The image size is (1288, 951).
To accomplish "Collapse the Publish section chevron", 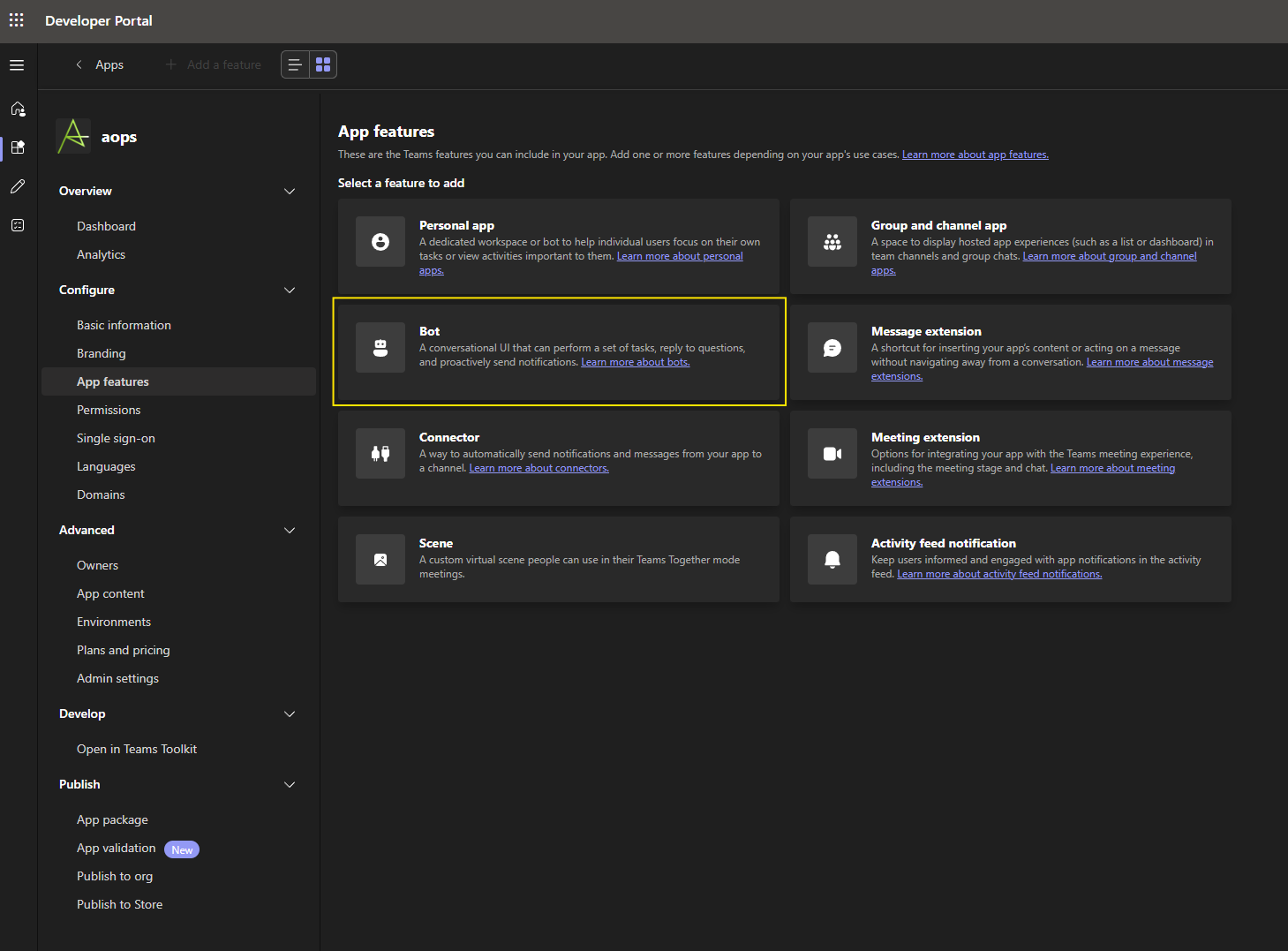I will click(290, 785).
